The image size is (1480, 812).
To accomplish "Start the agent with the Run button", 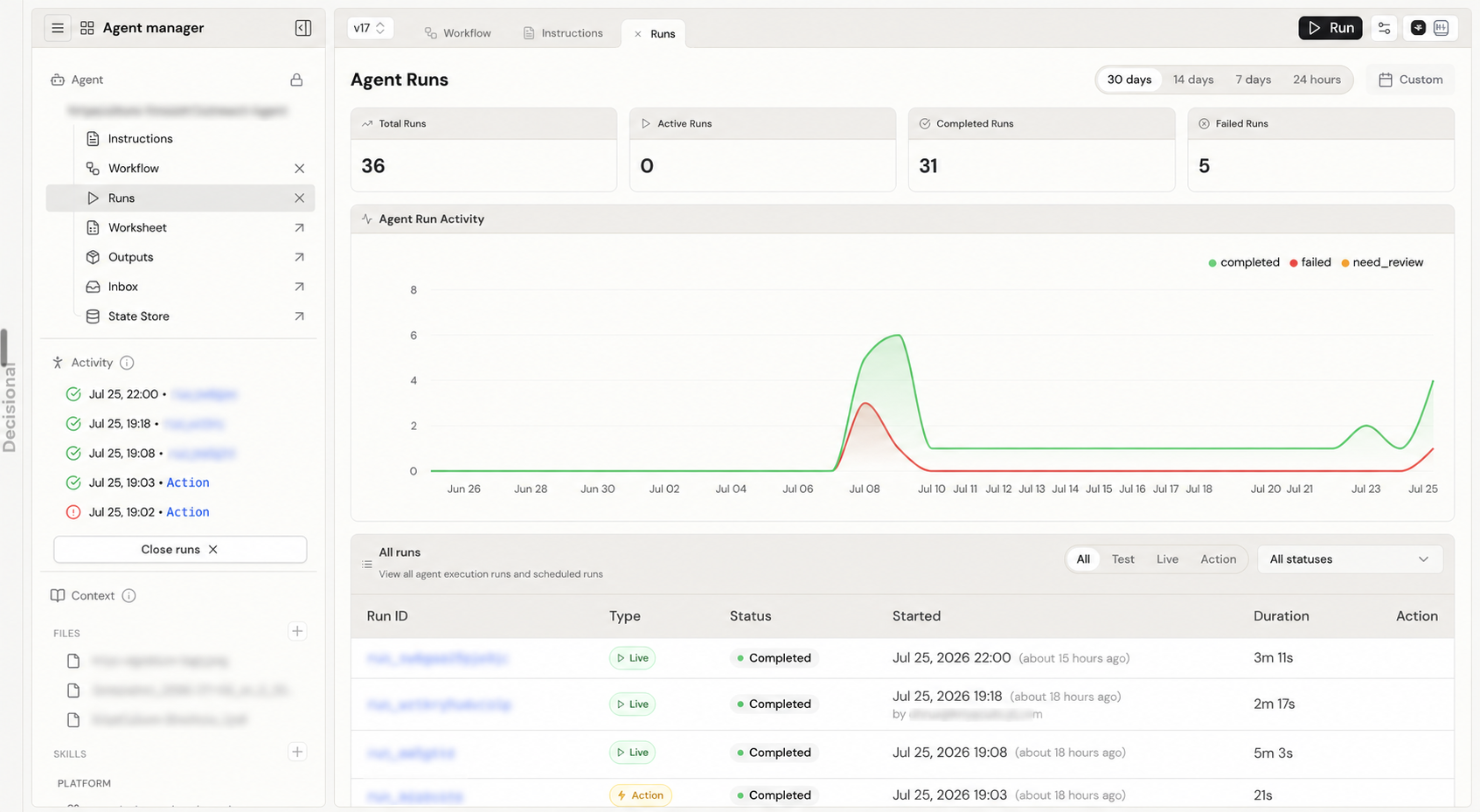I will 1331,28.
